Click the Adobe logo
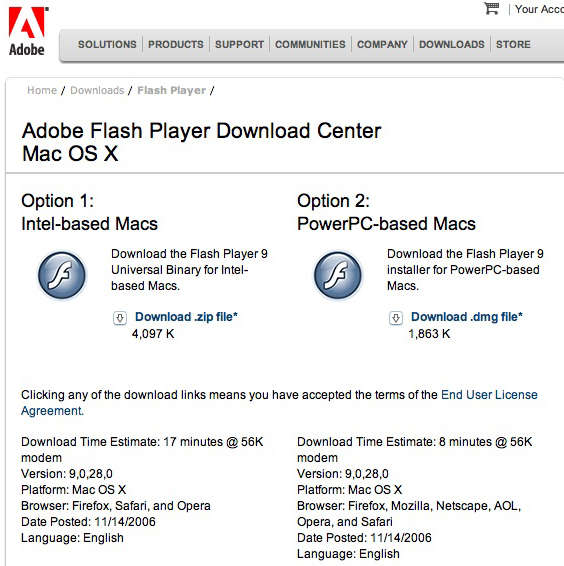This screenshot has width=564, height=566. point(28,32)
